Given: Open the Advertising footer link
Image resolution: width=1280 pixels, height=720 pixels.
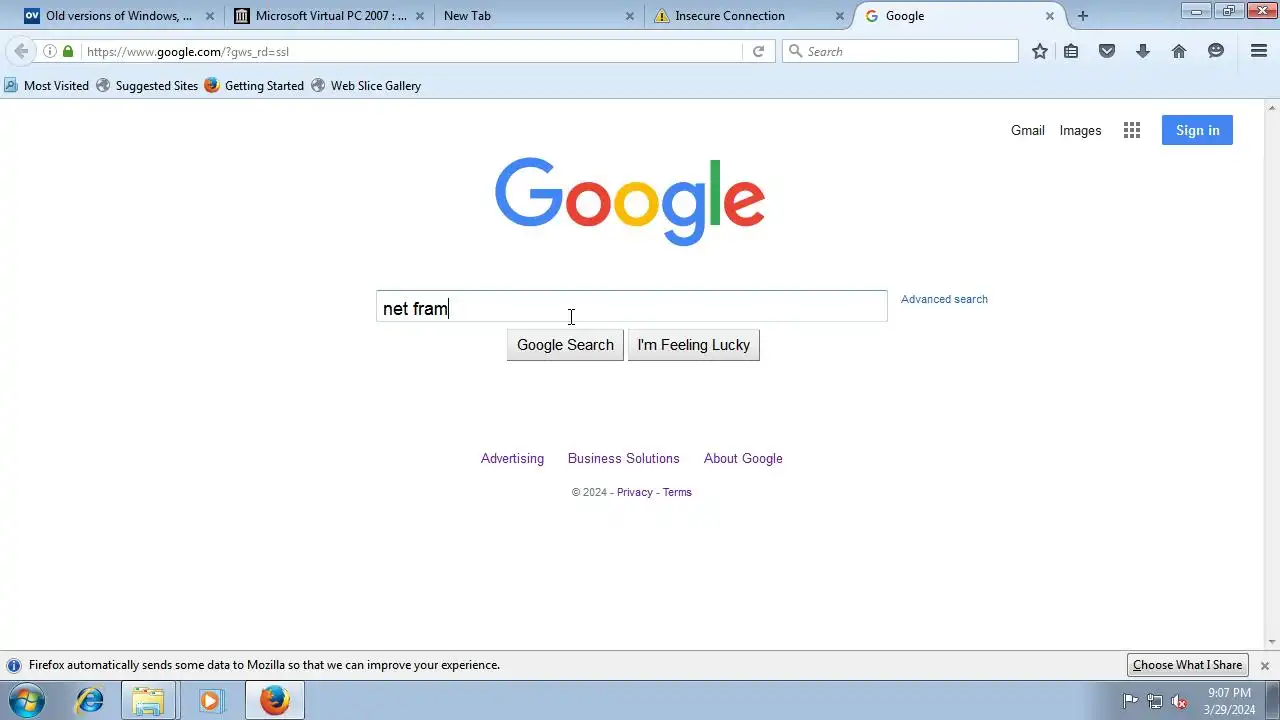Looking at the screenshot, I should [512, 458].
